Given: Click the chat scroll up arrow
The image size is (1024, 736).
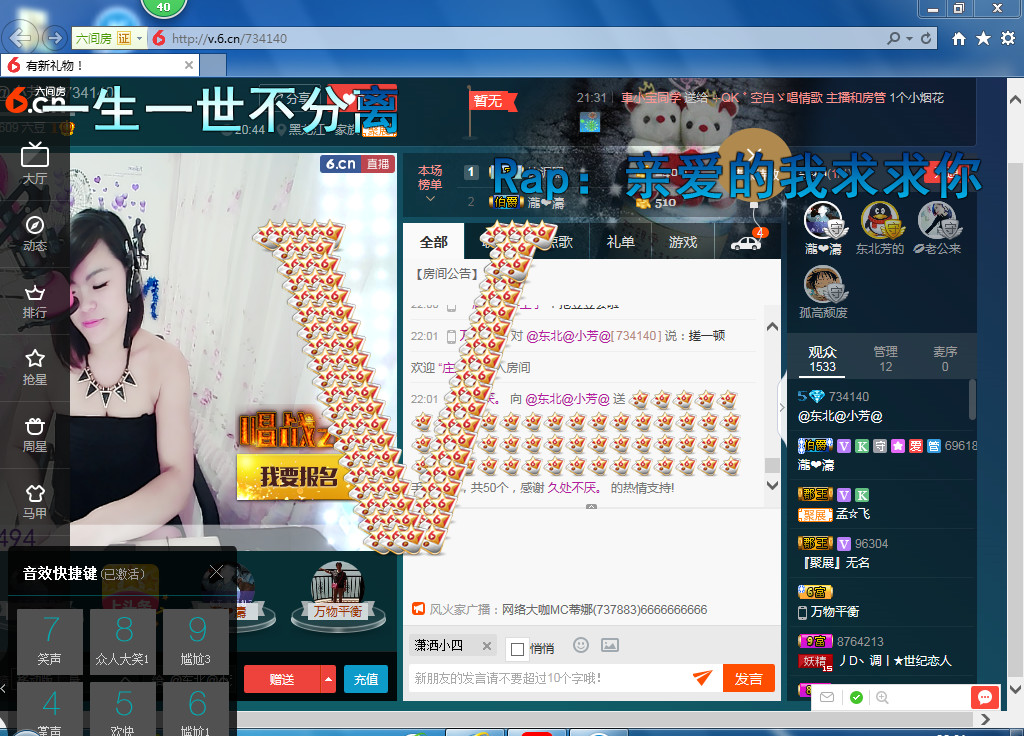Looking at the screenshot, I should point(772,327).
